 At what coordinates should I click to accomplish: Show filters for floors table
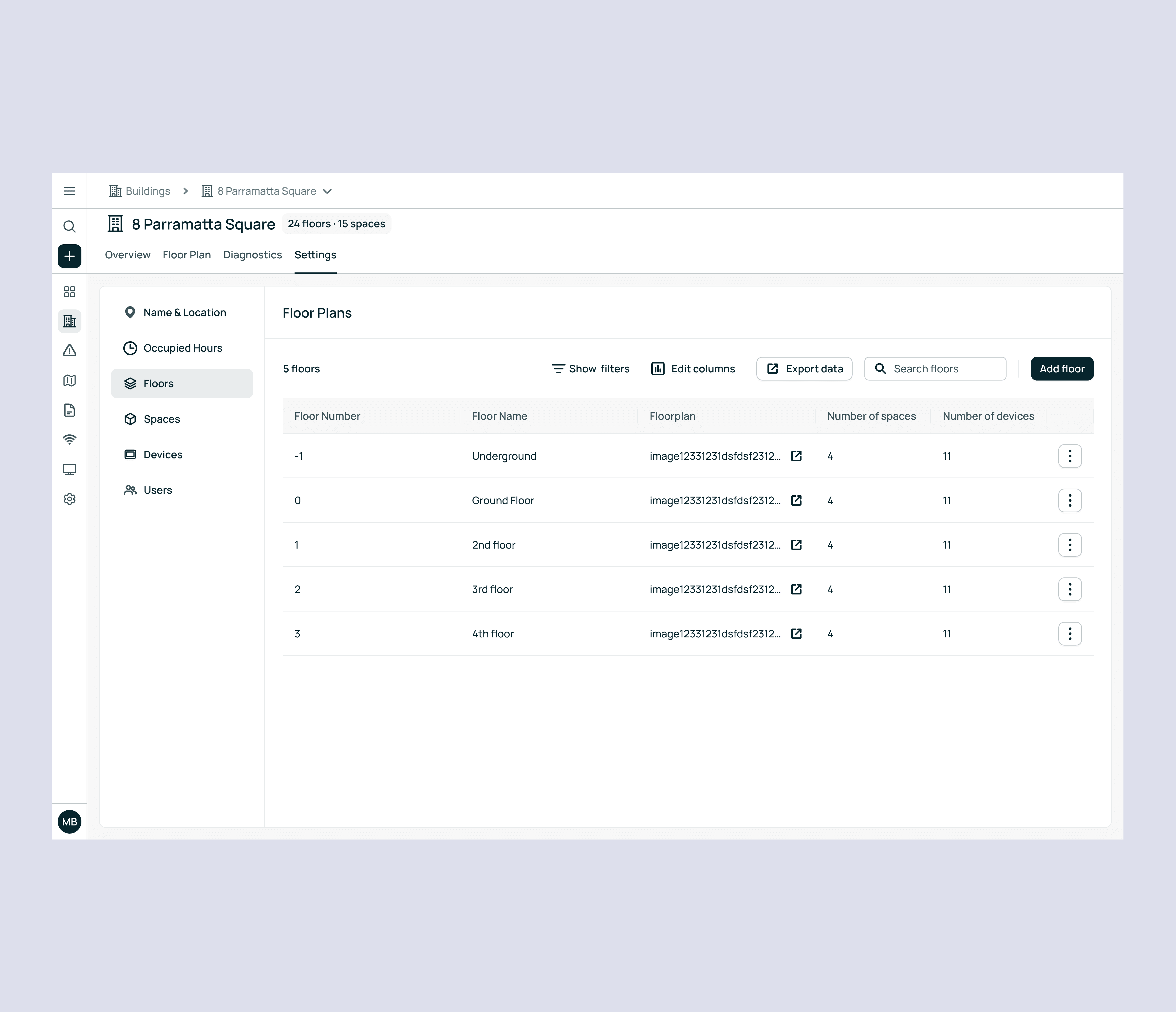pos(590,369)
